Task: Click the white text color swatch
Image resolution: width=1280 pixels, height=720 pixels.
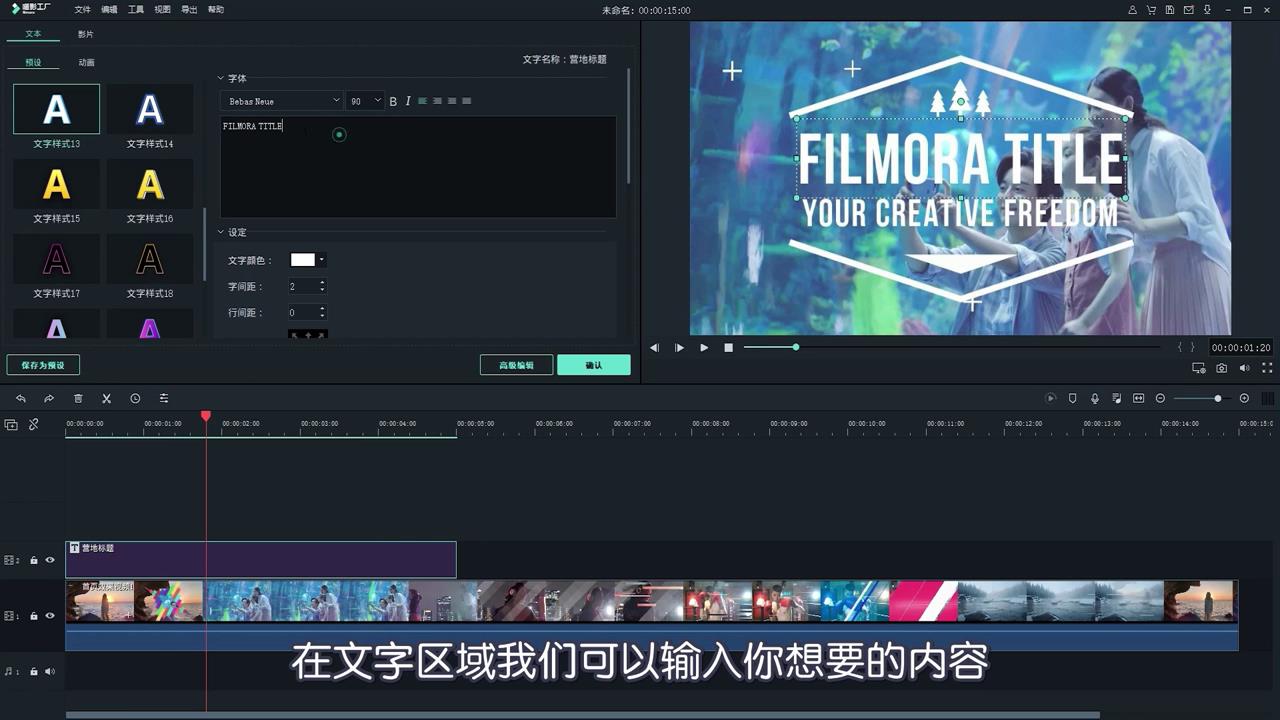Action: (x=302, y=260)
